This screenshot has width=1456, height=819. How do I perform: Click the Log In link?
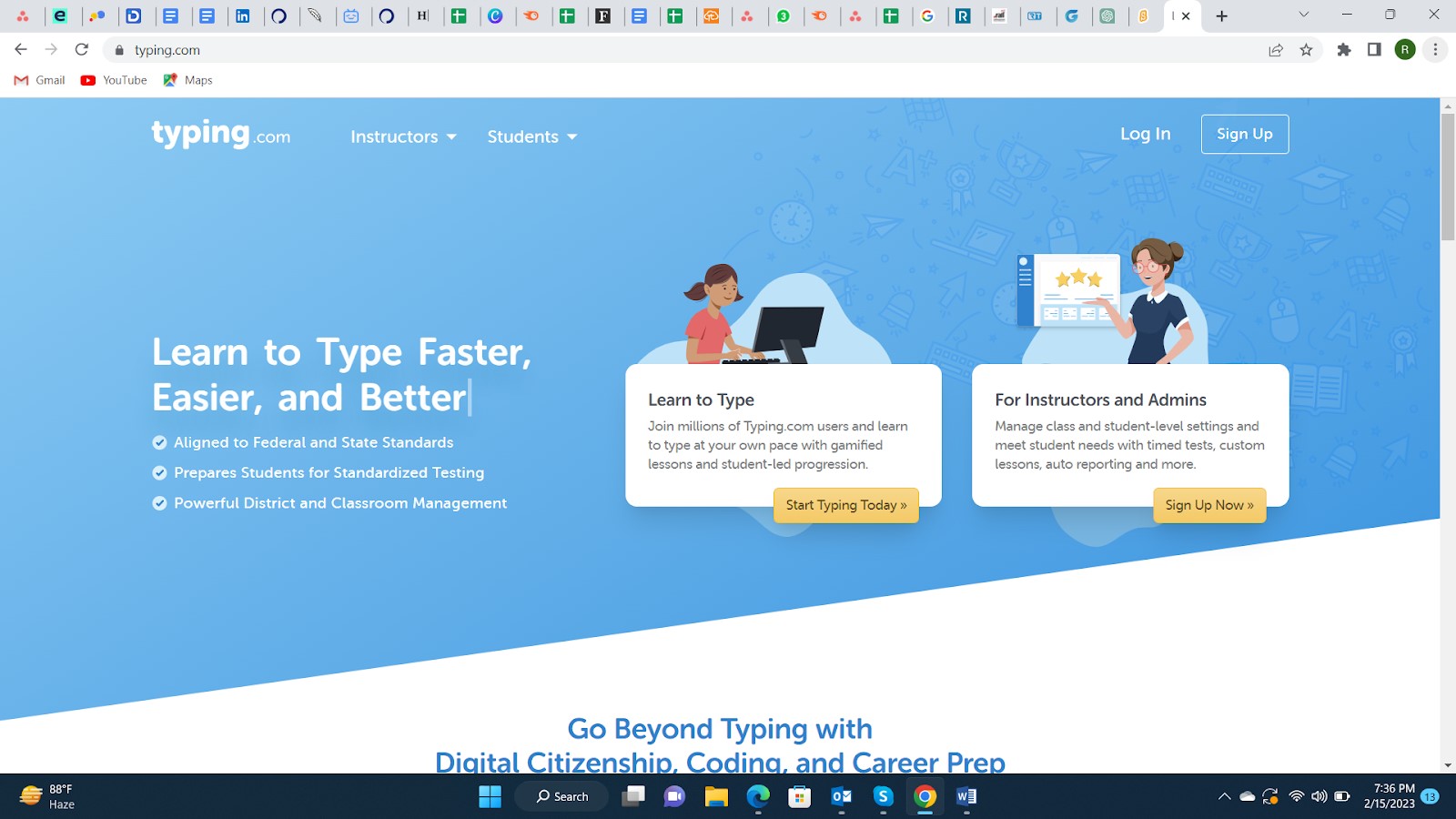1145,134
